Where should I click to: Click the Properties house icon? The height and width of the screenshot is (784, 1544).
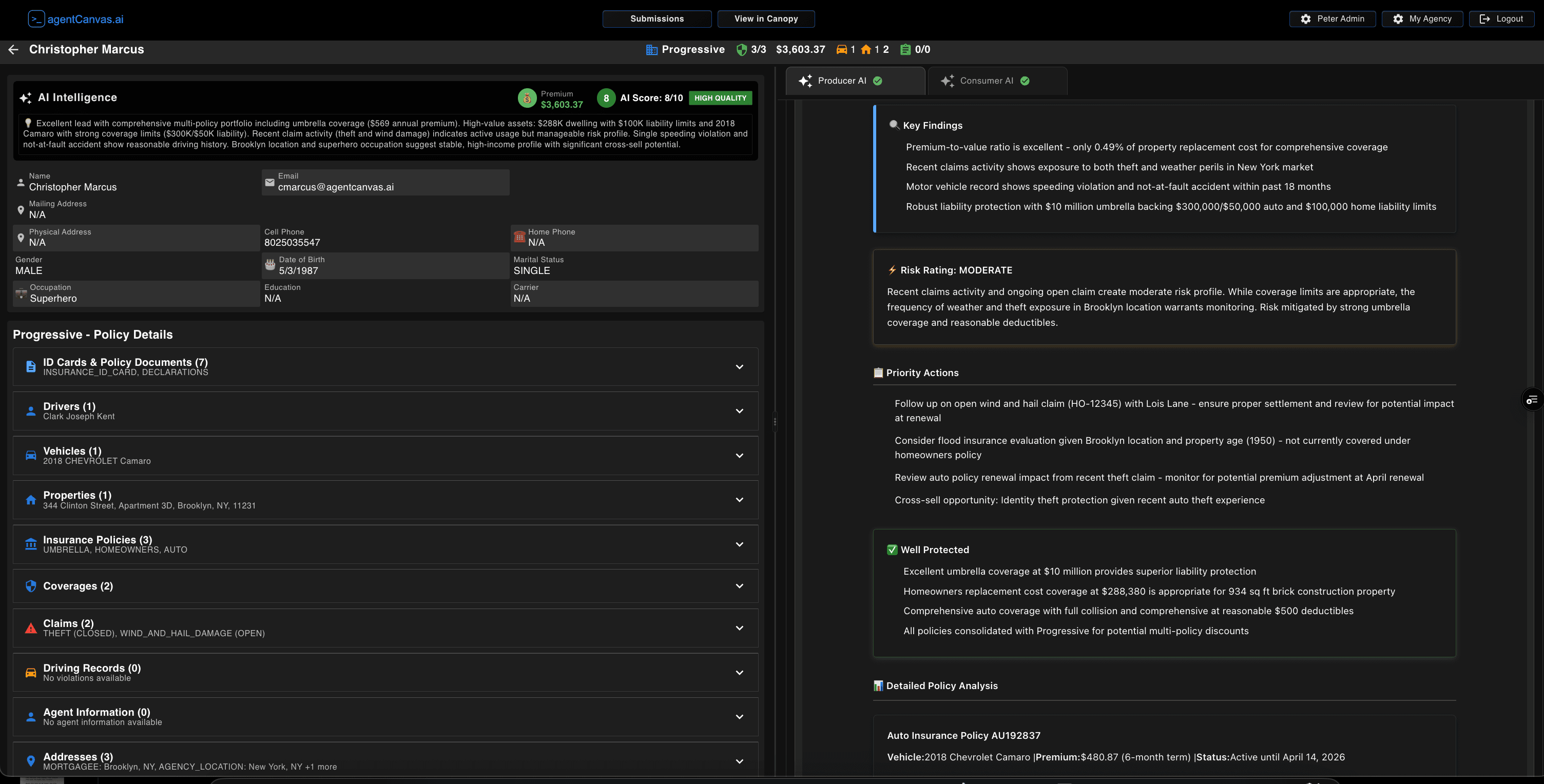pos(31,500)
